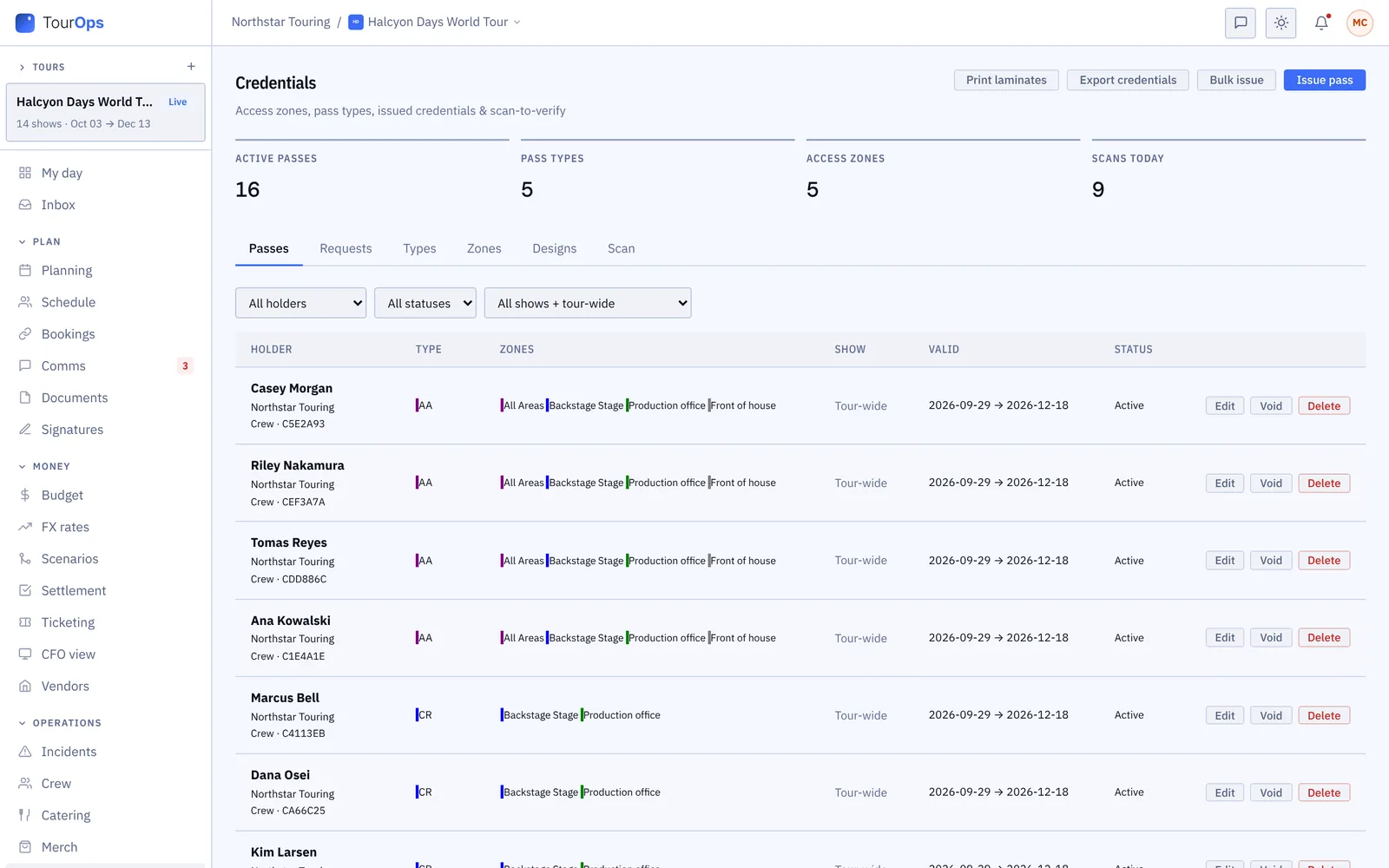Click the Issue pass button

click(x=1324, y=80)
